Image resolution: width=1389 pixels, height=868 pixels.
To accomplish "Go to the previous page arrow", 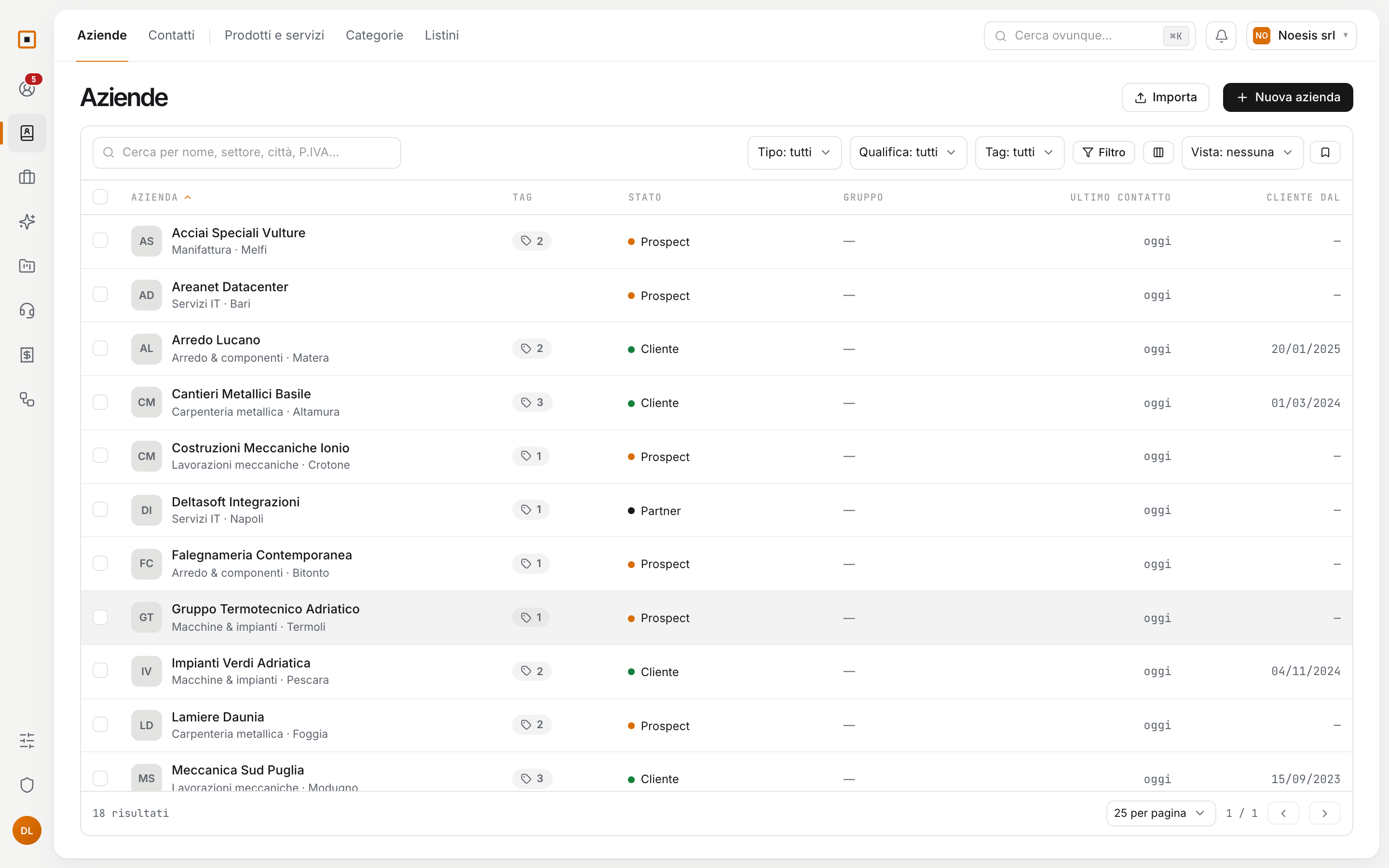I will [x=1283, y=813].
